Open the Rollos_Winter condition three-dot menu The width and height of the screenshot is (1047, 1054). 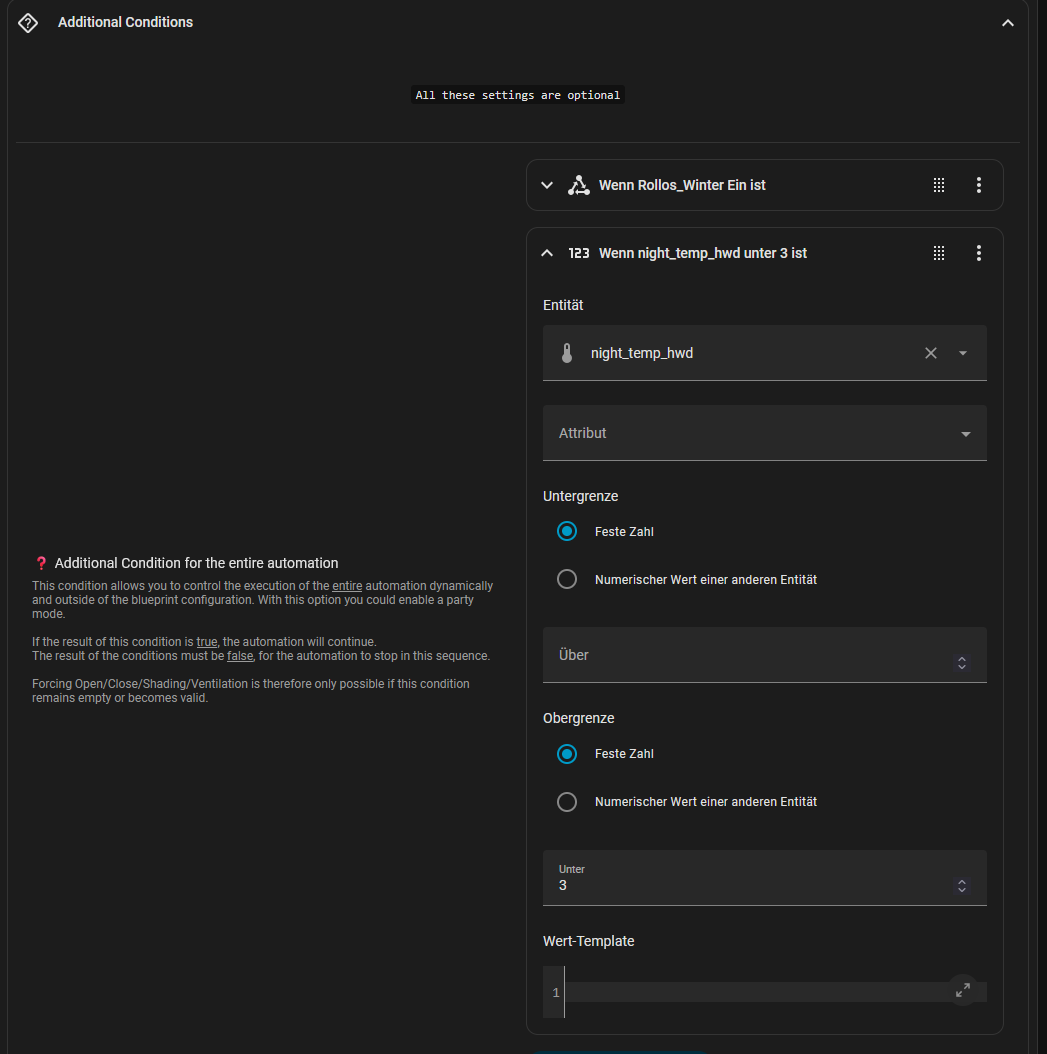pyautogui.click(x=978, y=185)
